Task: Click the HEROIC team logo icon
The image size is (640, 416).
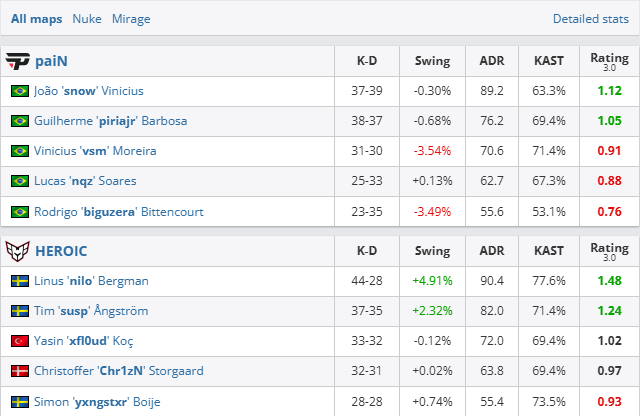Action: coord(17,250)
